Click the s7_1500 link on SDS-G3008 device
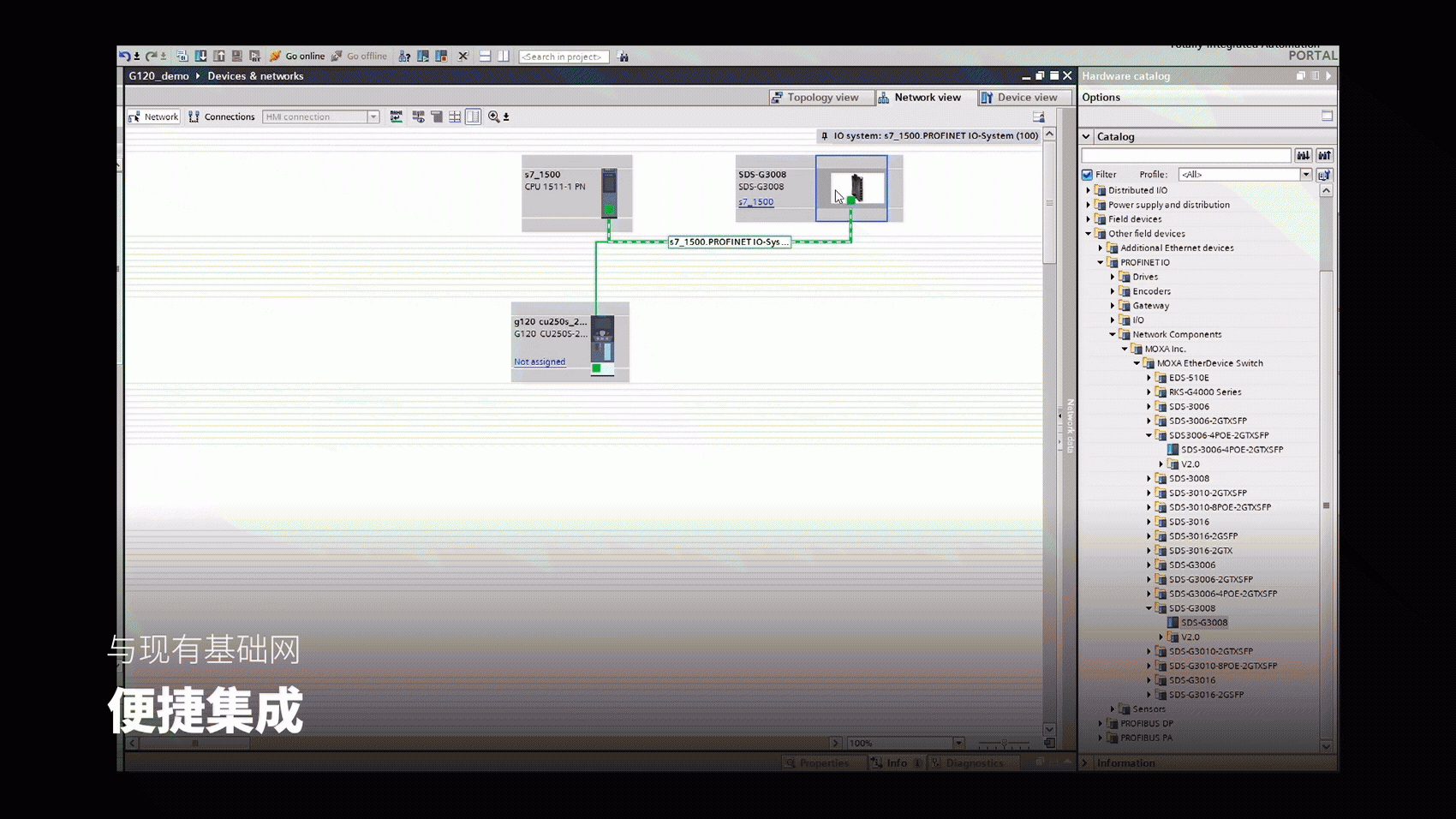Image resolution: width=1456 pixels, height=819 pixels. click(x=755, y=202)
